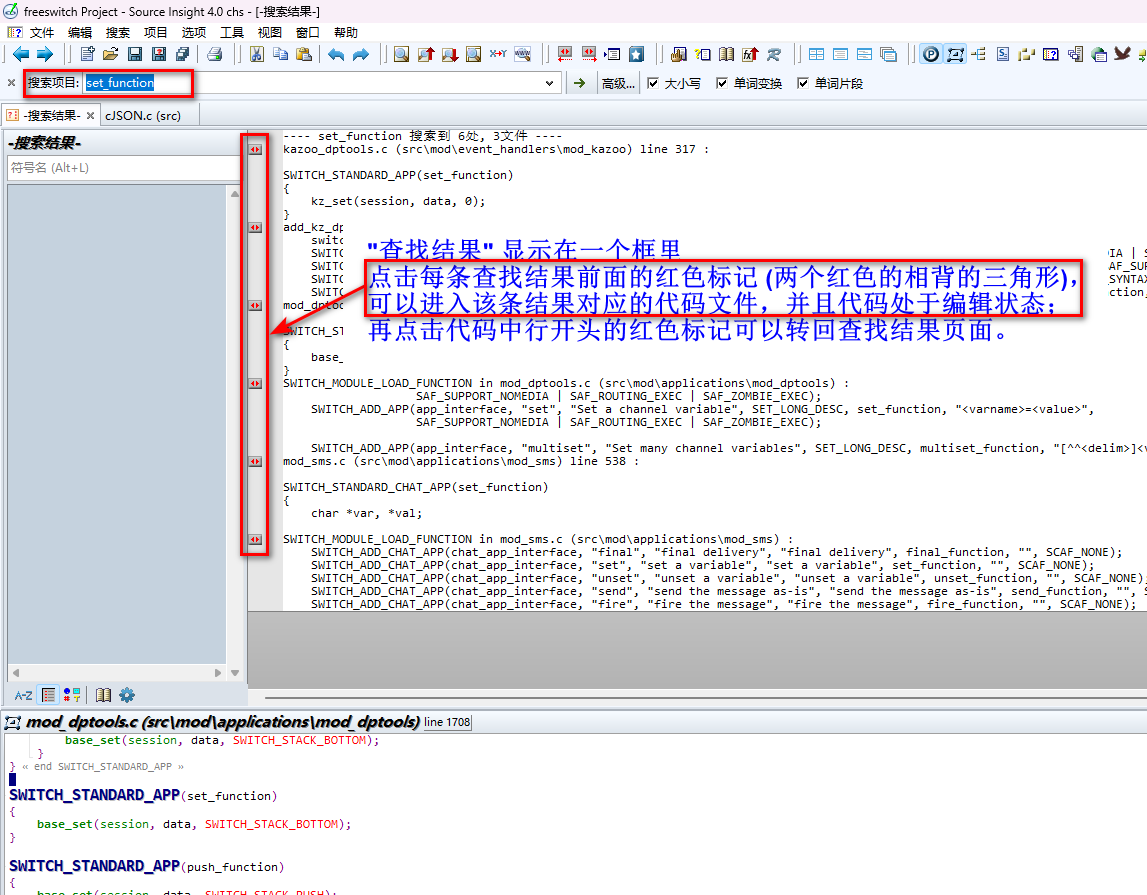Click the Undo arrow icon

334,54
